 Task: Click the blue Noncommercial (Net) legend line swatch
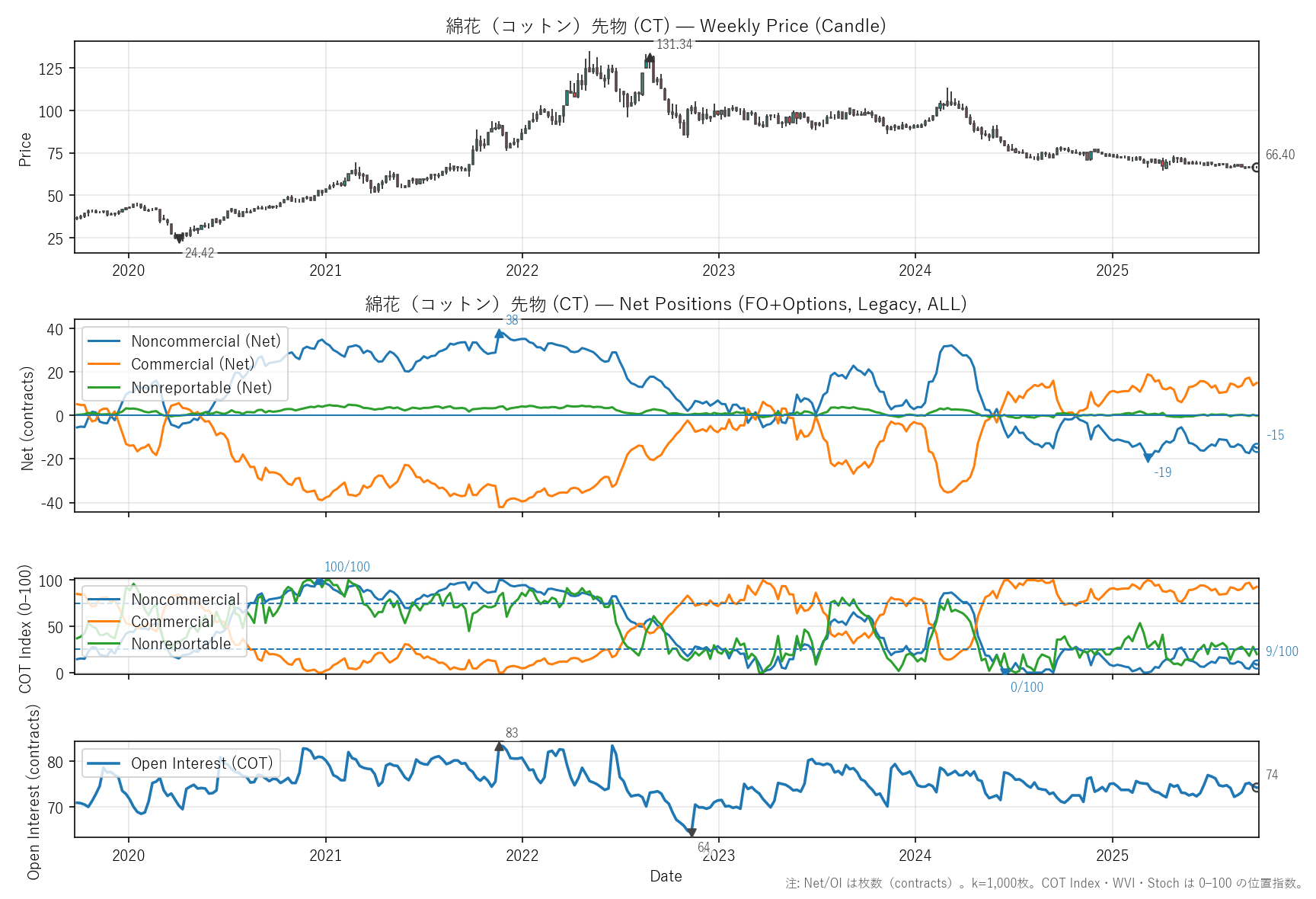coord(104,341)
